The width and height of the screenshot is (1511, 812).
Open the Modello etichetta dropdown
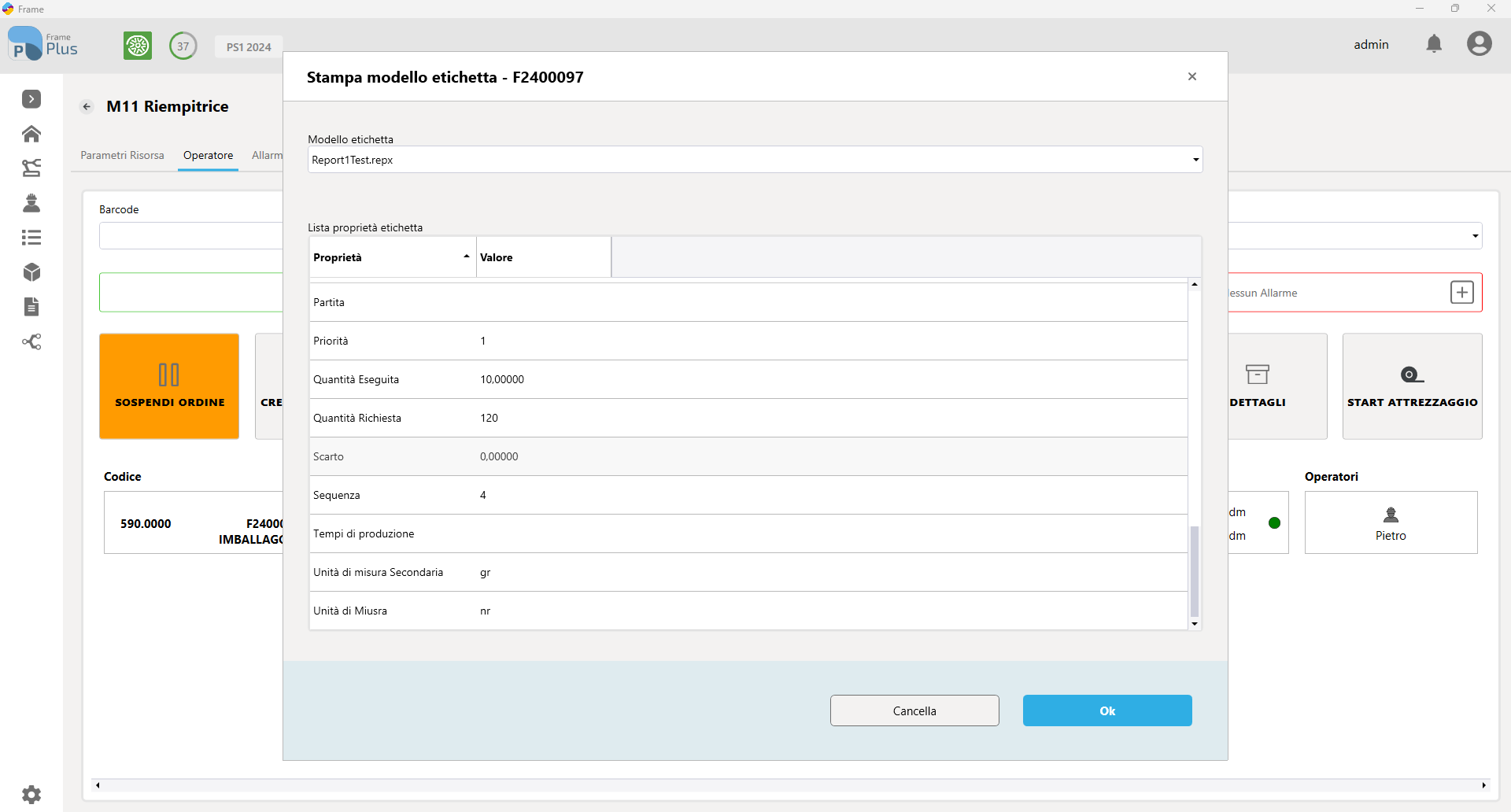tap(755, 160)
